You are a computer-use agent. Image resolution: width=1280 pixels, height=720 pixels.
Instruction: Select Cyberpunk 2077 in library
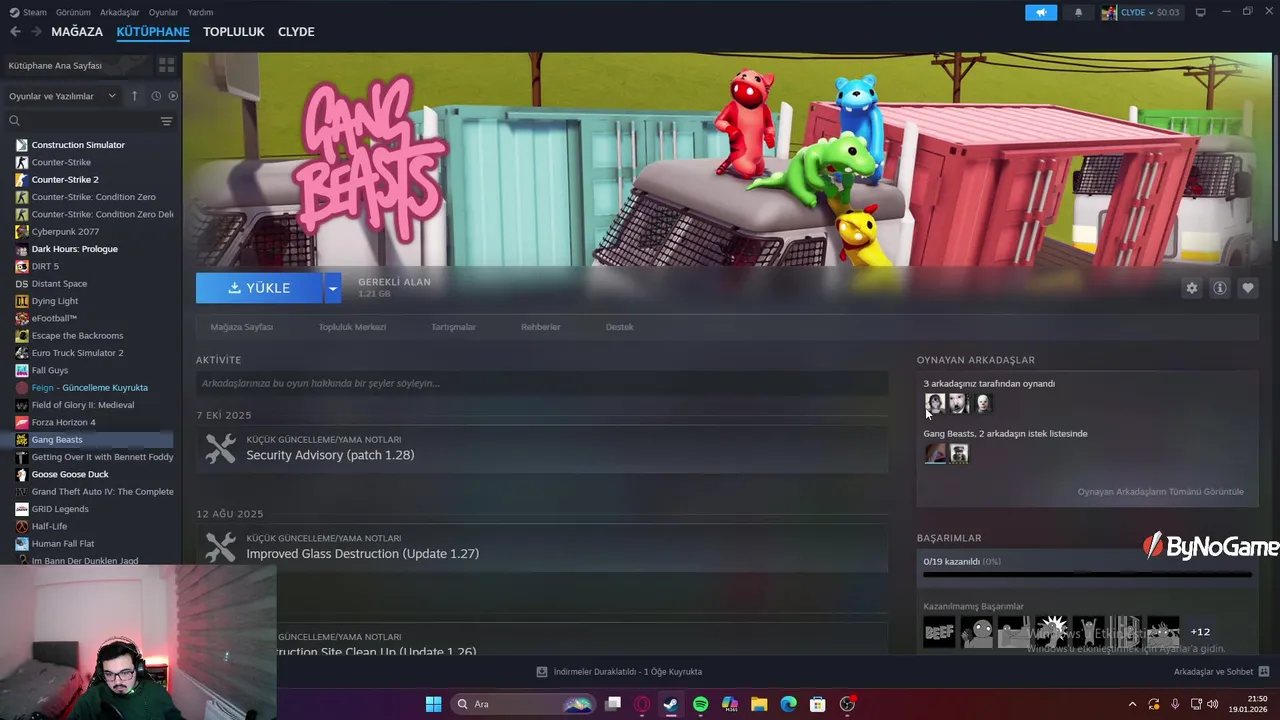[x=65, y=232]
